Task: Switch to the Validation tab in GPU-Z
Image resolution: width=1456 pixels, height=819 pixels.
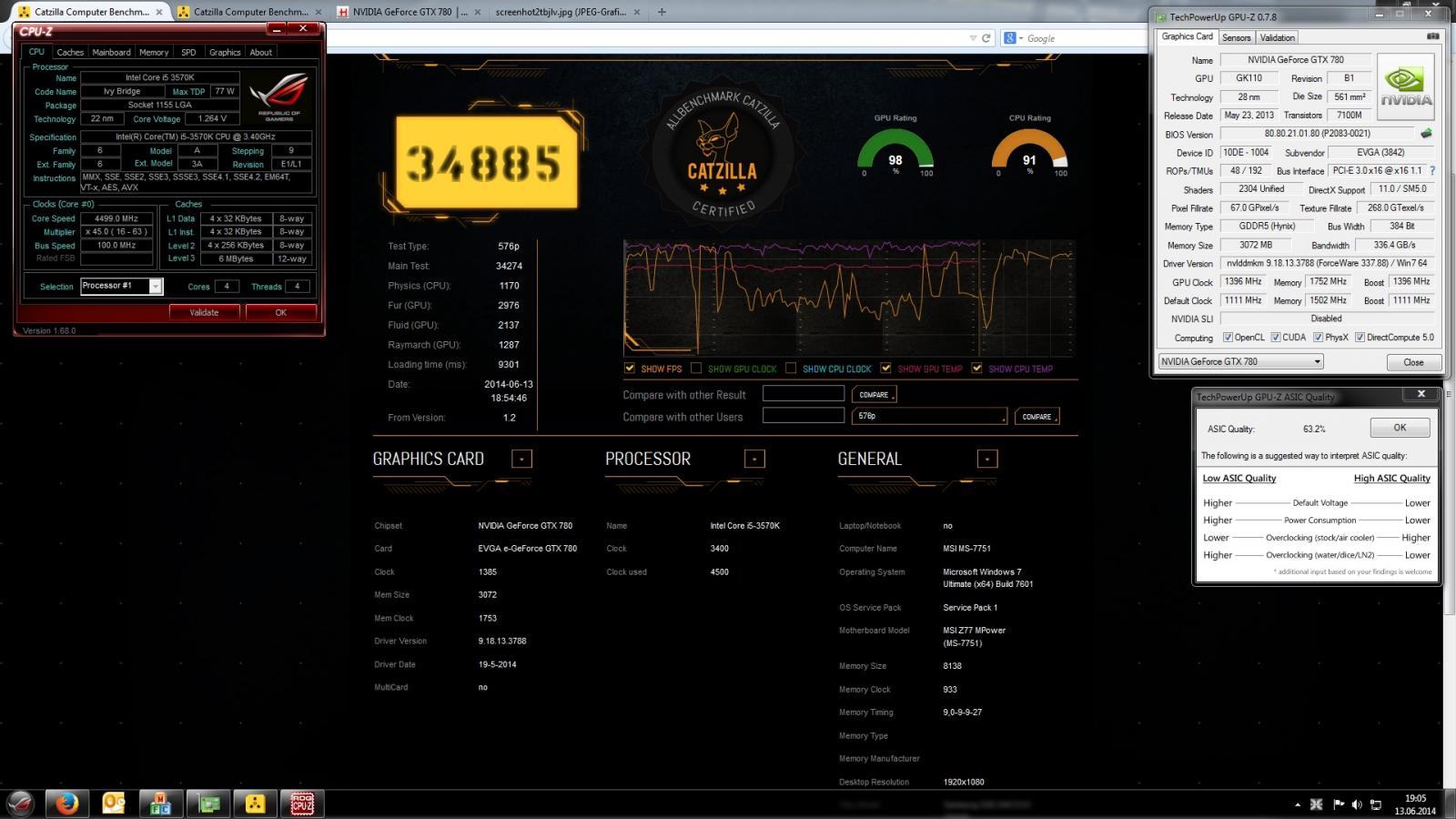Action: (x=1277, y=37)
